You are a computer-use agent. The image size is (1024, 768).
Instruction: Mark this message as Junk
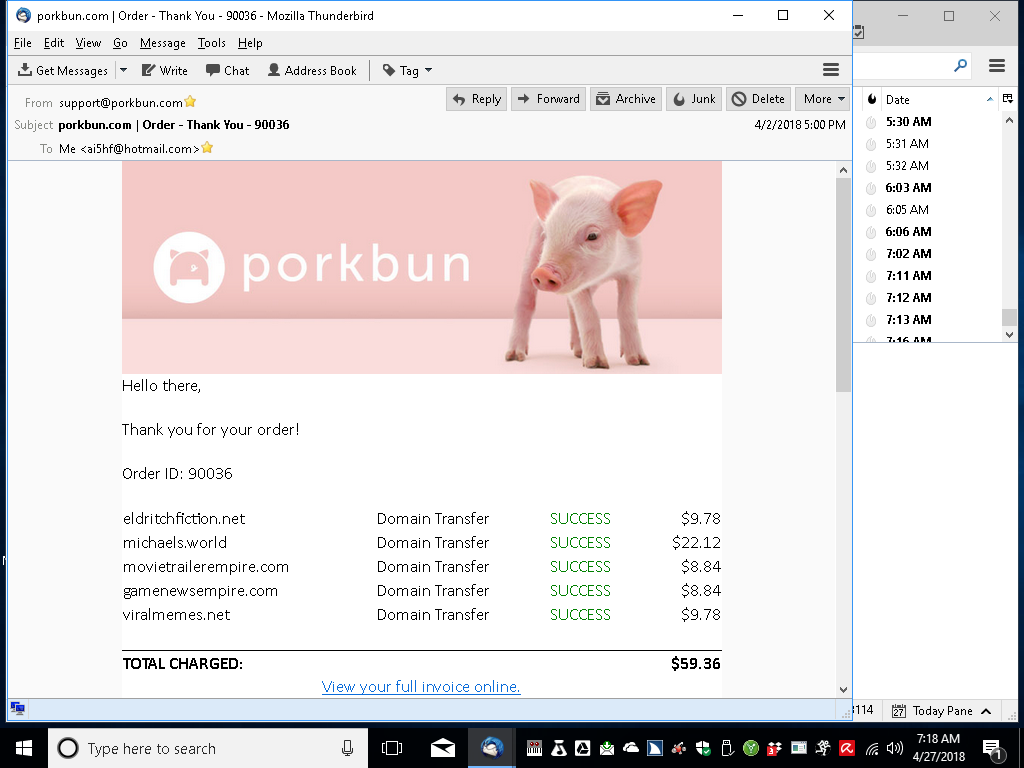(x=694, y=99)
